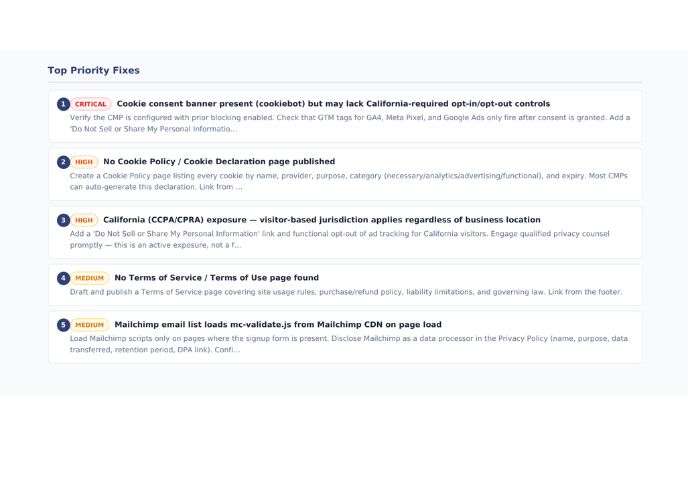This screenshot has height=498, width=688.
Task: Click the HIGH tag on Cookie Policy item
Action: click(84, 162)
